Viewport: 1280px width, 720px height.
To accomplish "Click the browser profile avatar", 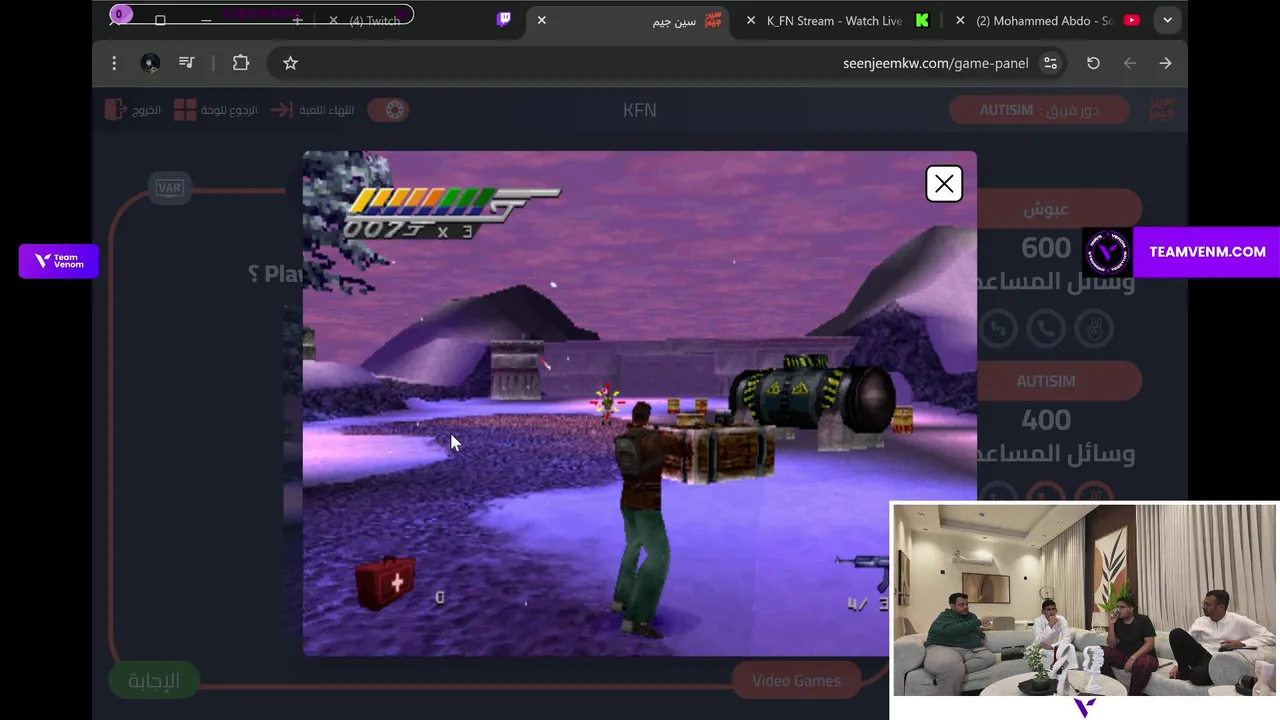I will (x=150, y=63).
